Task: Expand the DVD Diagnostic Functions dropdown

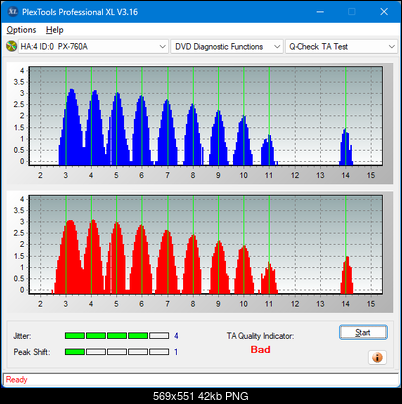Action: coord(227,47)
